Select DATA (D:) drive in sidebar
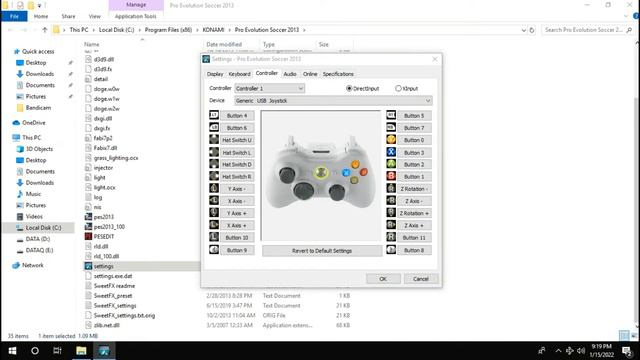640x360 pixels. click(x=38, y=239)
